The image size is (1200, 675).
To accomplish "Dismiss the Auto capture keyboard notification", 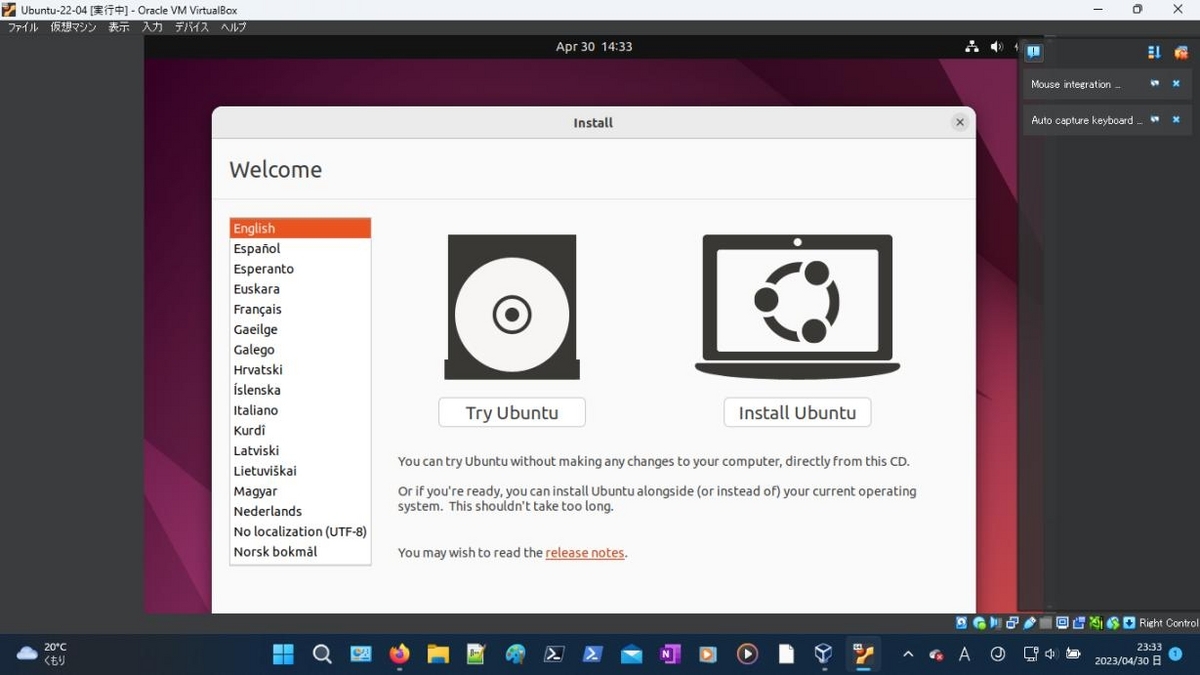I will 1176,120.
